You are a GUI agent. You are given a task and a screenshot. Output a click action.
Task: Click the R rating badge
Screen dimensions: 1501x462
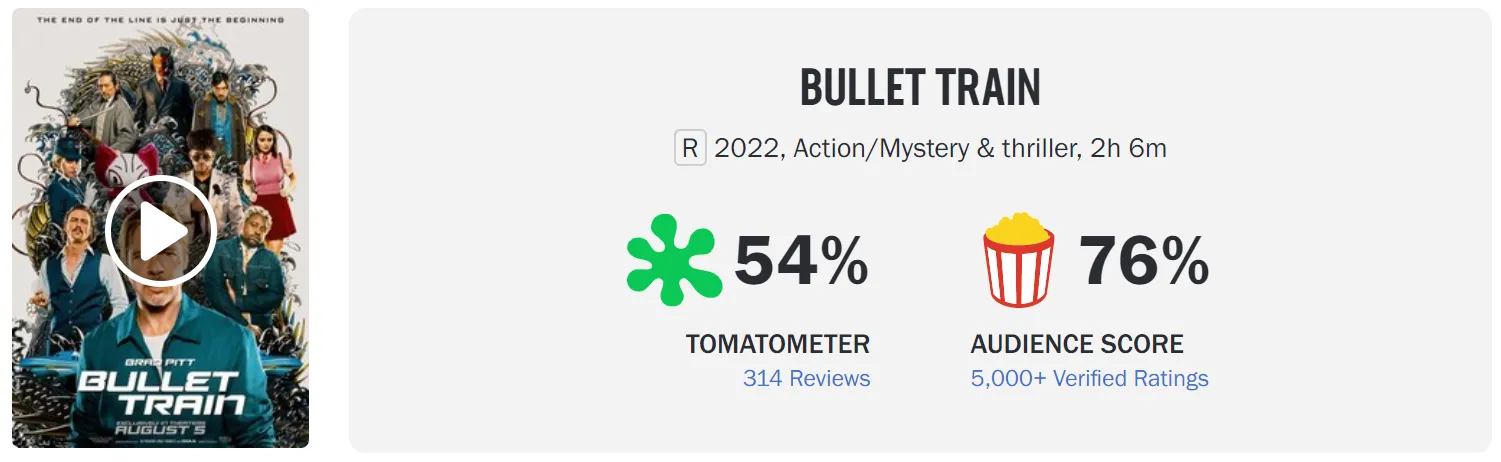point(690,149)
